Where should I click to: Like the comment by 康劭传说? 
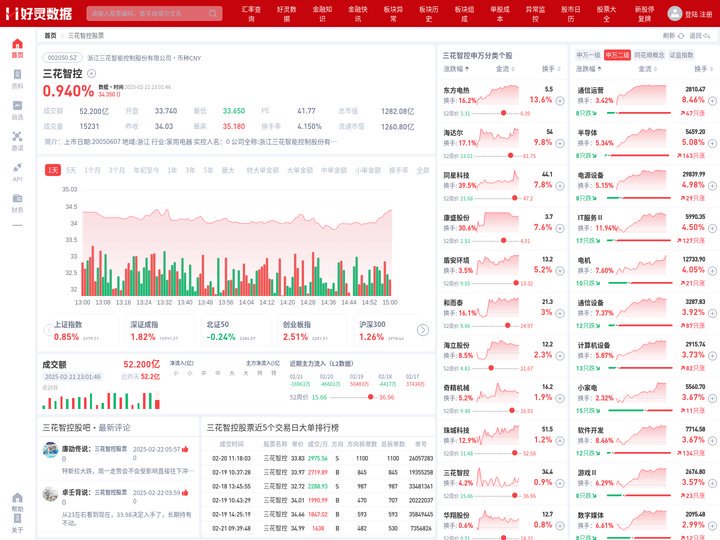185,449
